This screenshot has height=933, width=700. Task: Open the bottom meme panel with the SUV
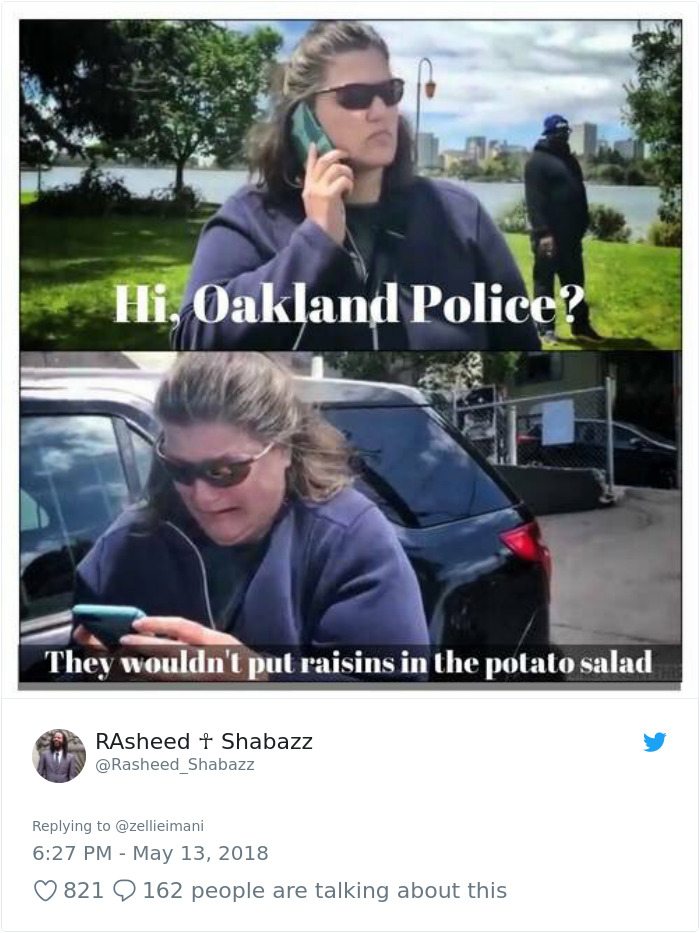(351, 516)
